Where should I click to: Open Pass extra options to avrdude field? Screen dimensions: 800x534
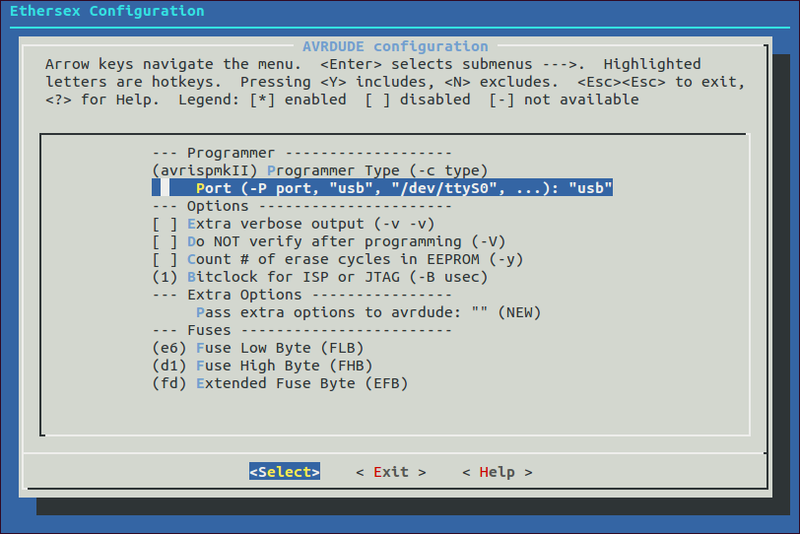point(368,313)
